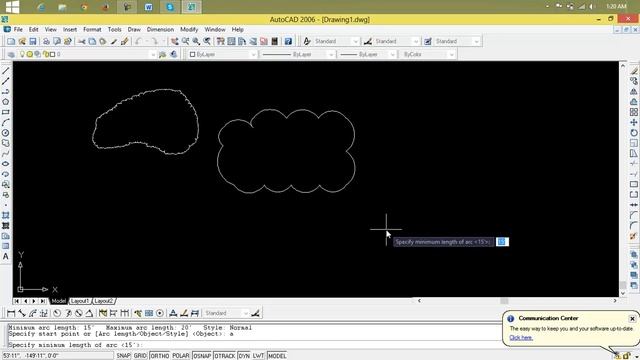Click the horizontal scrollbar right arrow

coord(615,301)
